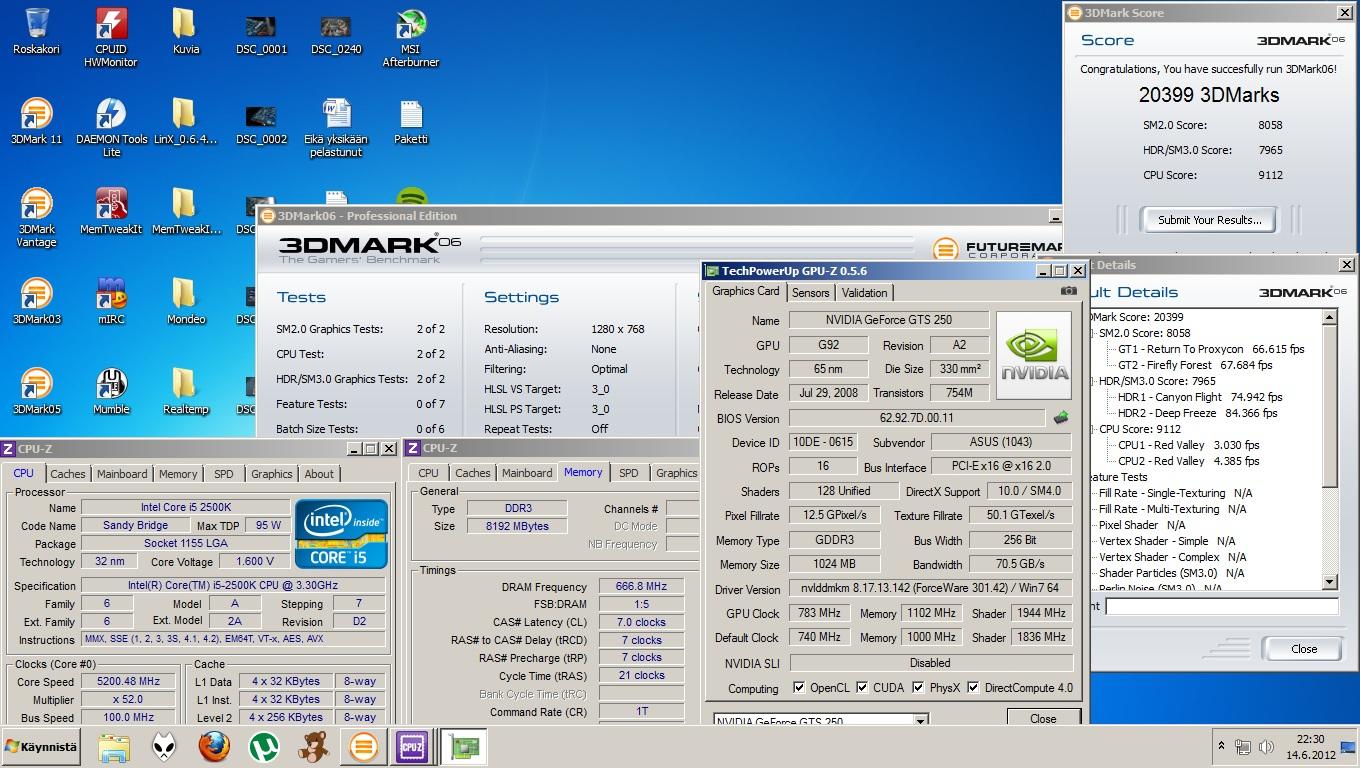
Task: Open uTorrent from the taskbar
Action: (264, 747)
